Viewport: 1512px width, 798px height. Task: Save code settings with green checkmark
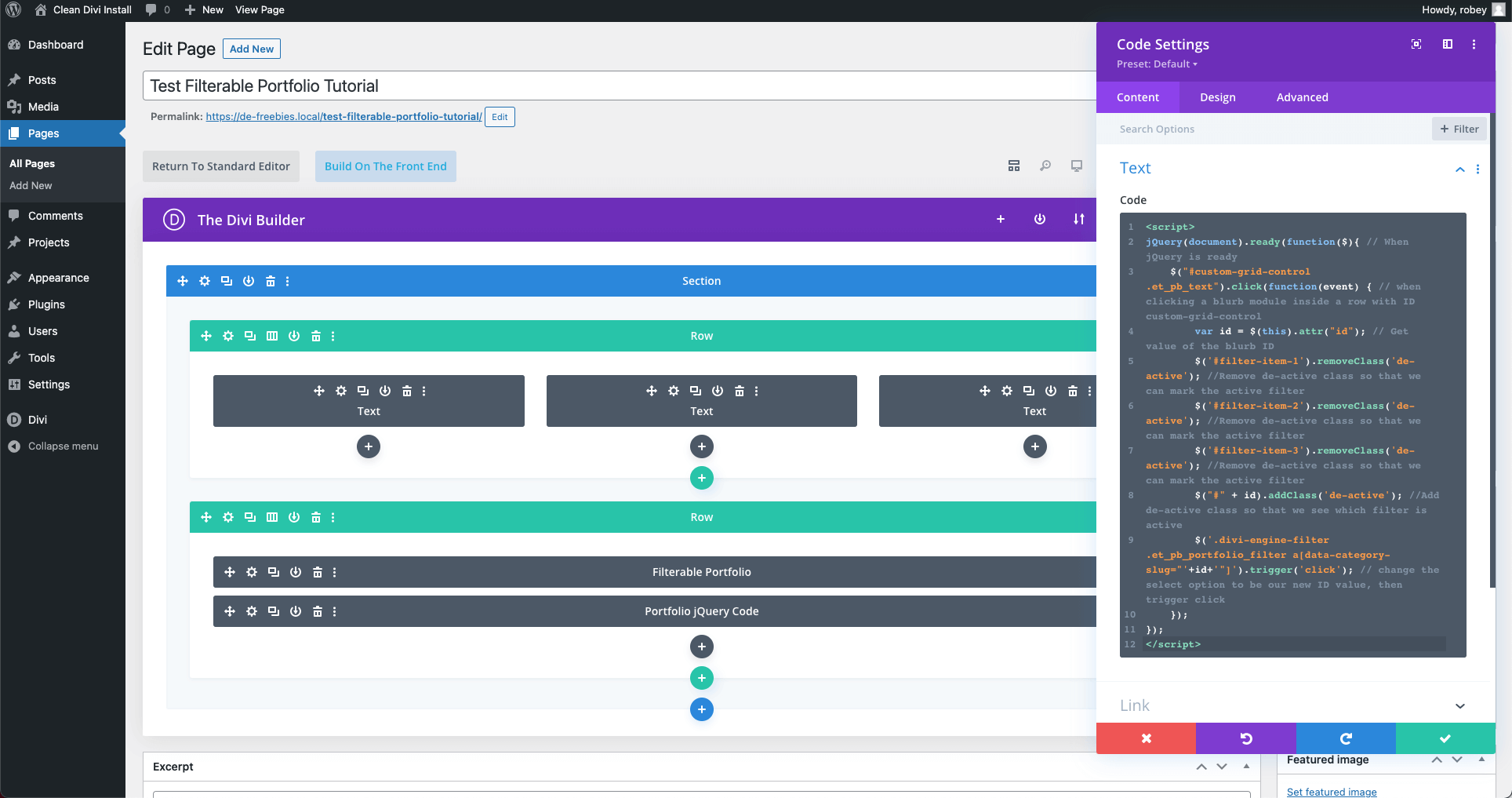click(1445, 738)
